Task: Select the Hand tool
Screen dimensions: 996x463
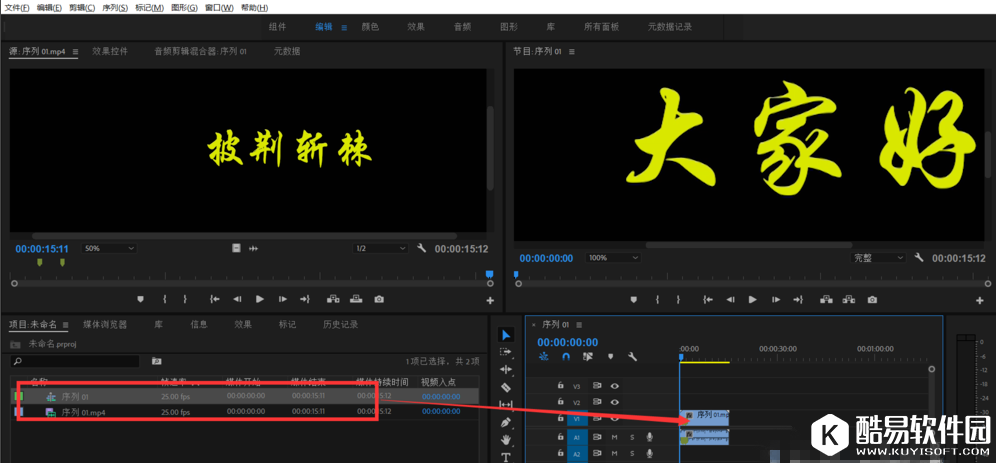Action: coord(506,440)
